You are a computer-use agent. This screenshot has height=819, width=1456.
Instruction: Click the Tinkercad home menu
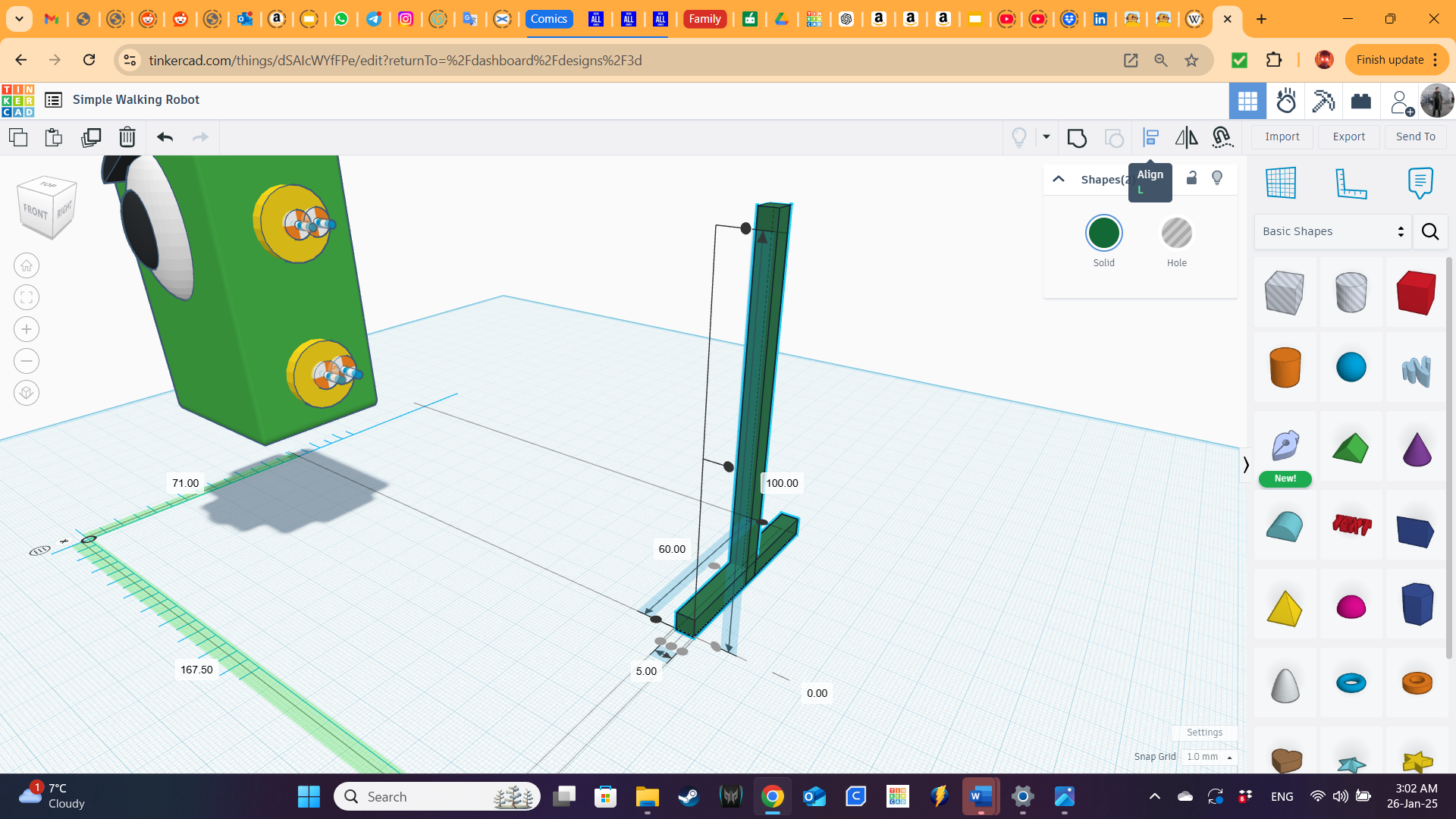point(18,99)
